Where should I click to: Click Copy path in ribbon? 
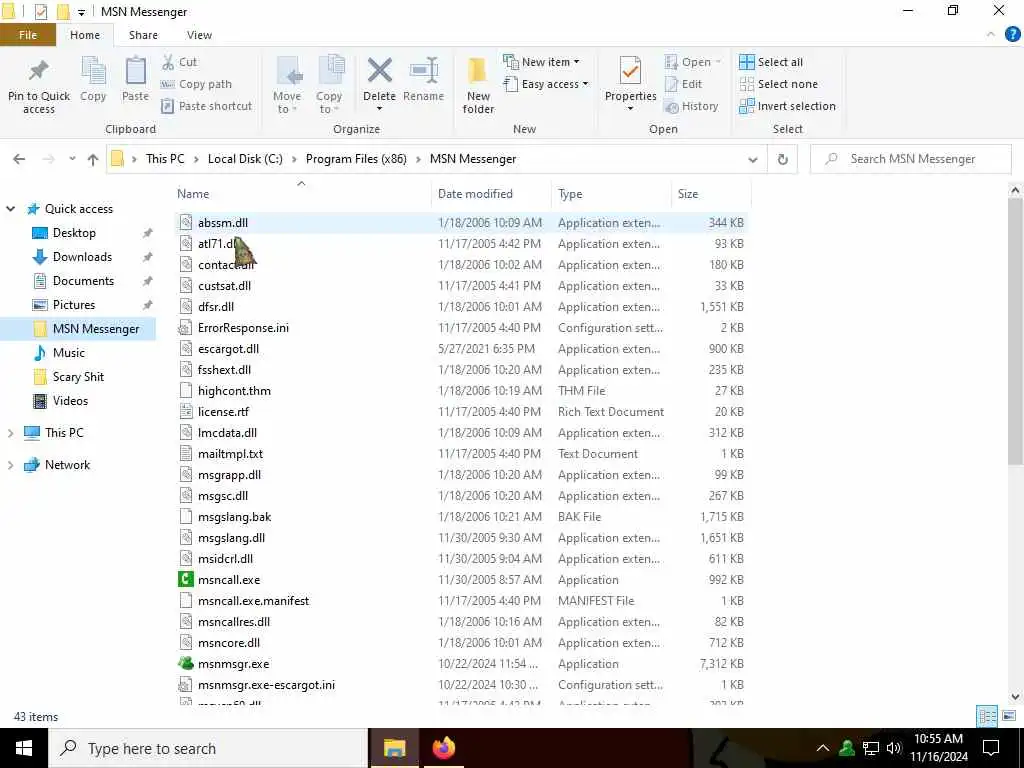coord(197,84)
